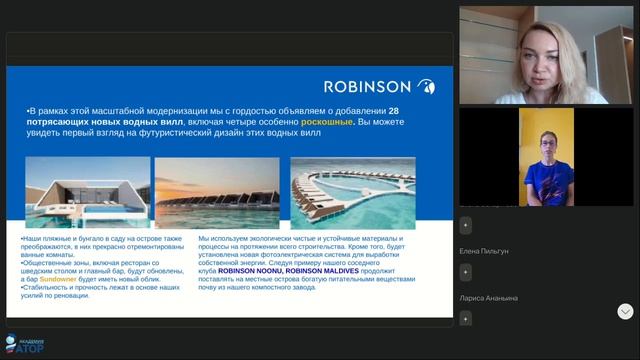Viewport: 640px width, 360px height.
Task: Click the small icon directly above Елена Пильгун name
Action: (466, 226)
